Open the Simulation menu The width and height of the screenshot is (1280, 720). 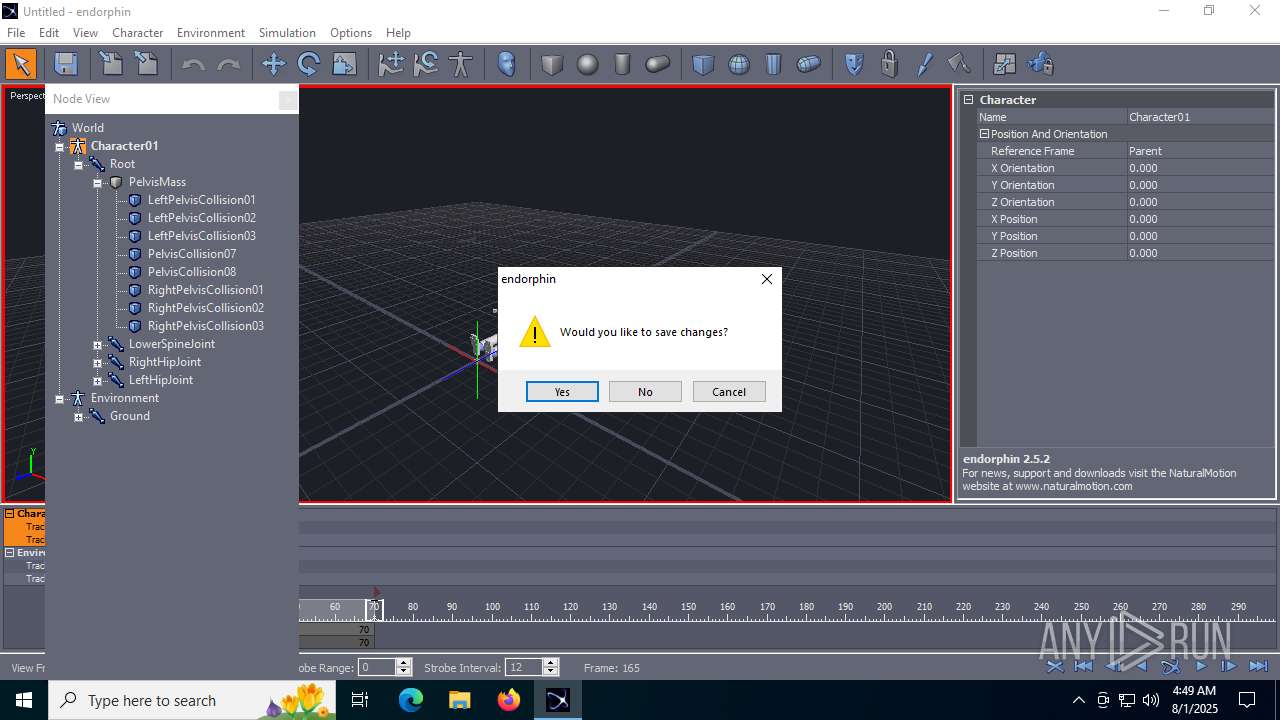(x=287, y=33)
